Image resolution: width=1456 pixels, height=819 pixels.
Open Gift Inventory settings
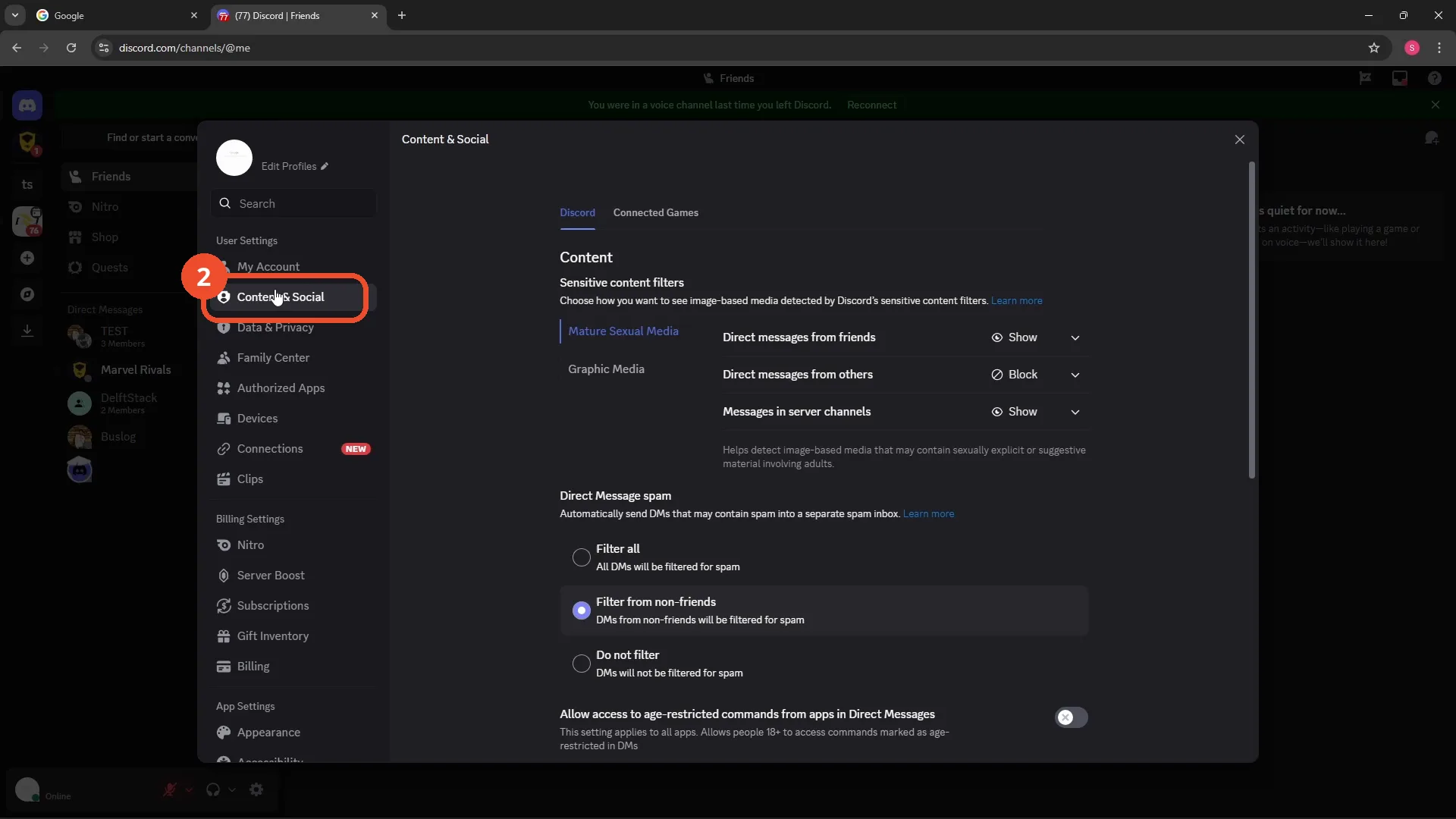pos(292,636)
